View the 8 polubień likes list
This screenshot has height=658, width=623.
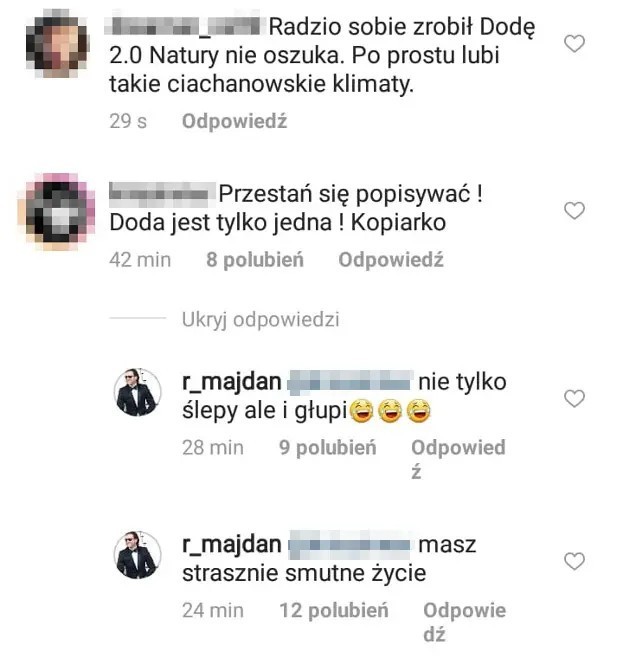tap(255, 260)
